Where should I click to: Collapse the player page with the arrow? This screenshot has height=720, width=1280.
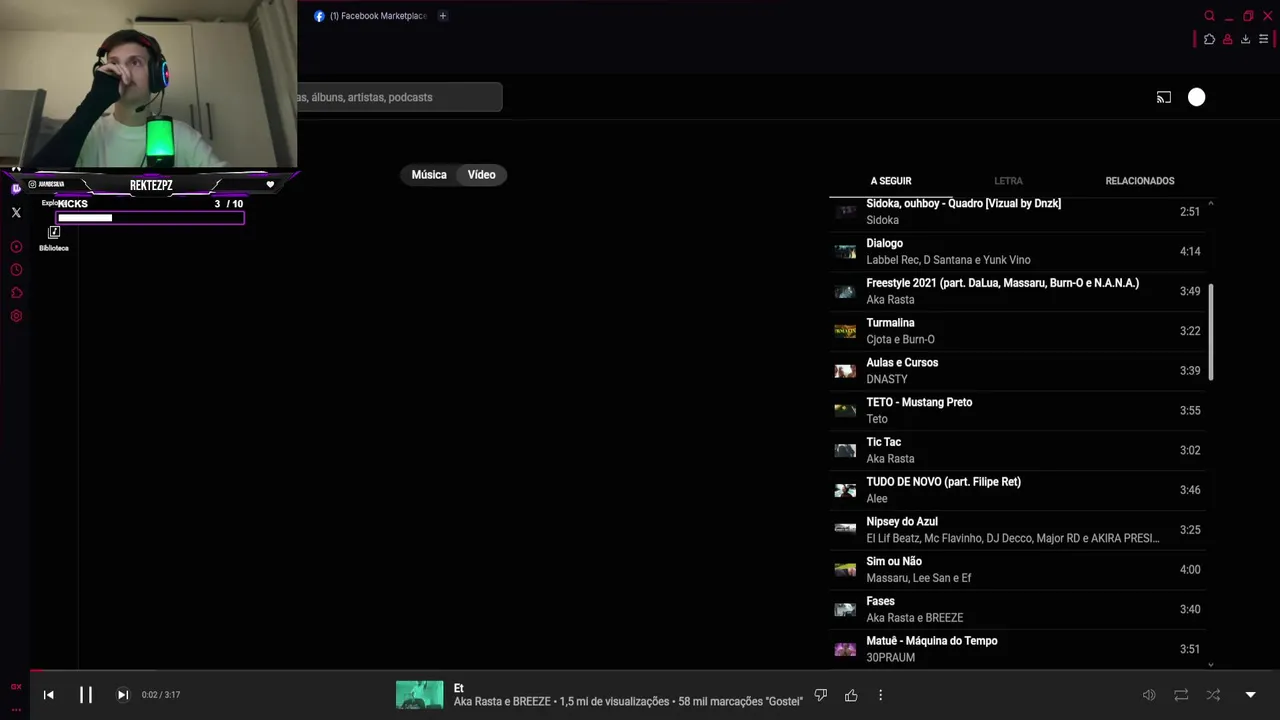tap(1250, 695)
